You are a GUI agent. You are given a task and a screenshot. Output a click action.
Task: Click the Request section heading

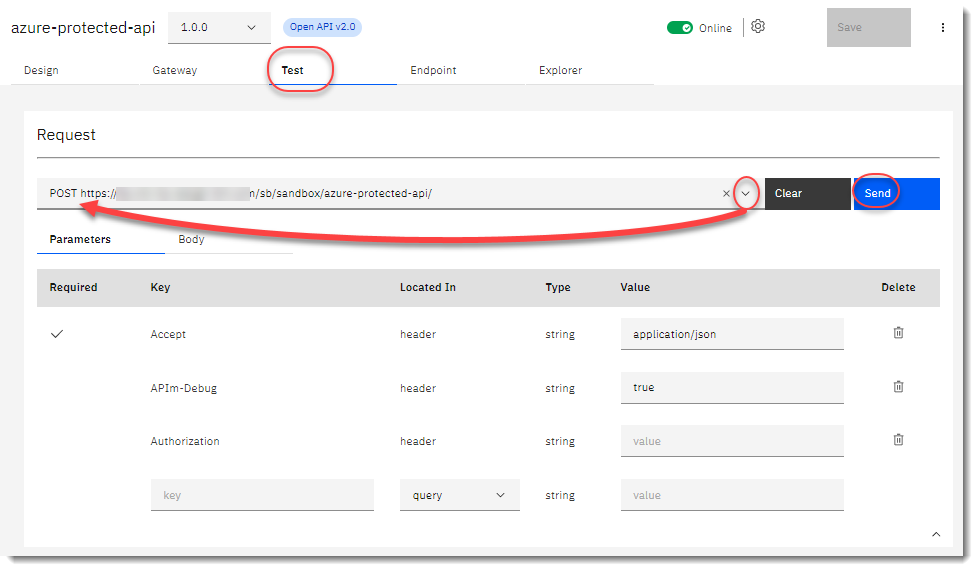(66, 135)
